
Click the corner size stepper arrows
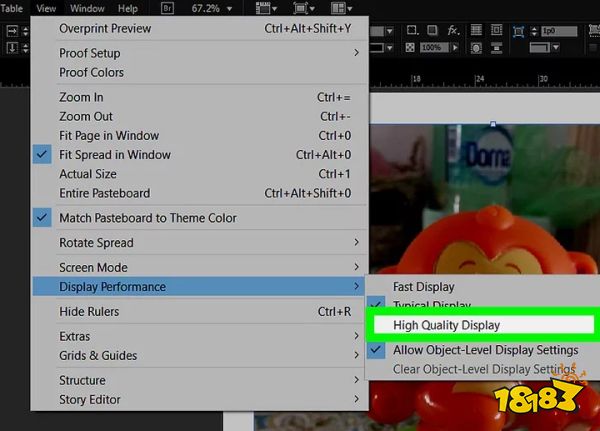tap(534, 31)
